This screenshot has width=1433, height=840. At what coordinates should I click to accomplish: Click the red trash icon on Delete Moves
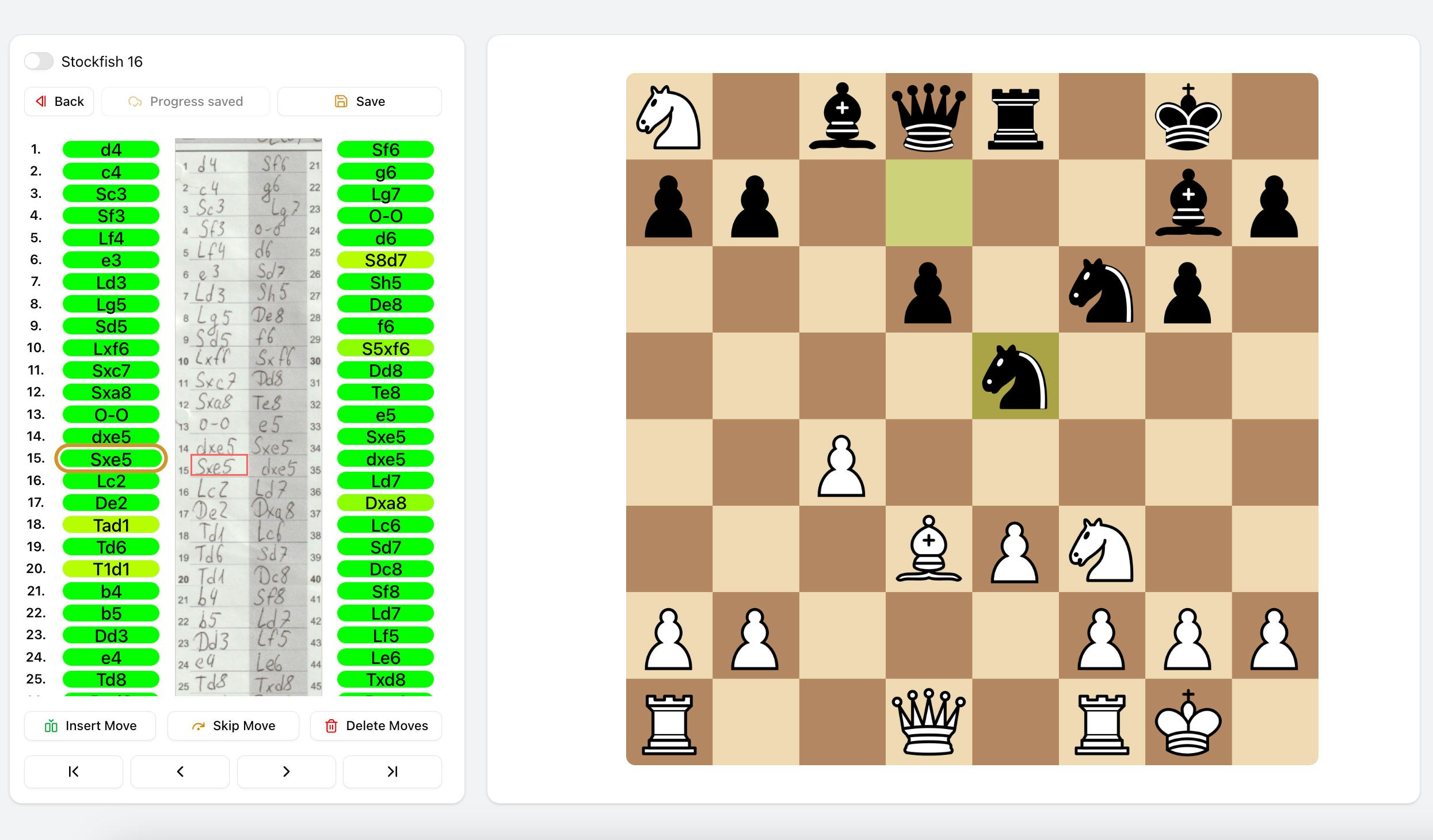pos(331,726)
